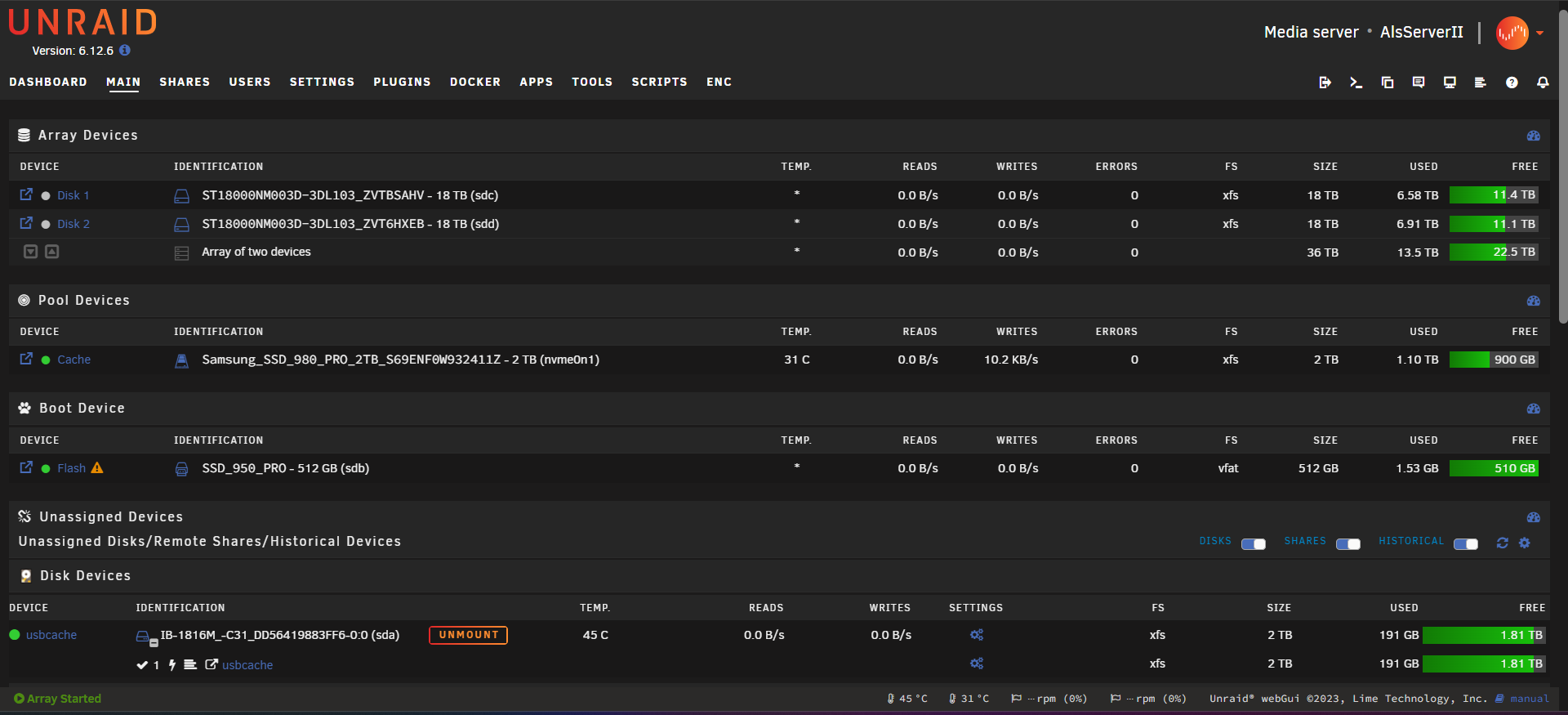Screen dimensions: 1568x715
Task: Click the Flash warning triangle icon
Action: point(97,467)
